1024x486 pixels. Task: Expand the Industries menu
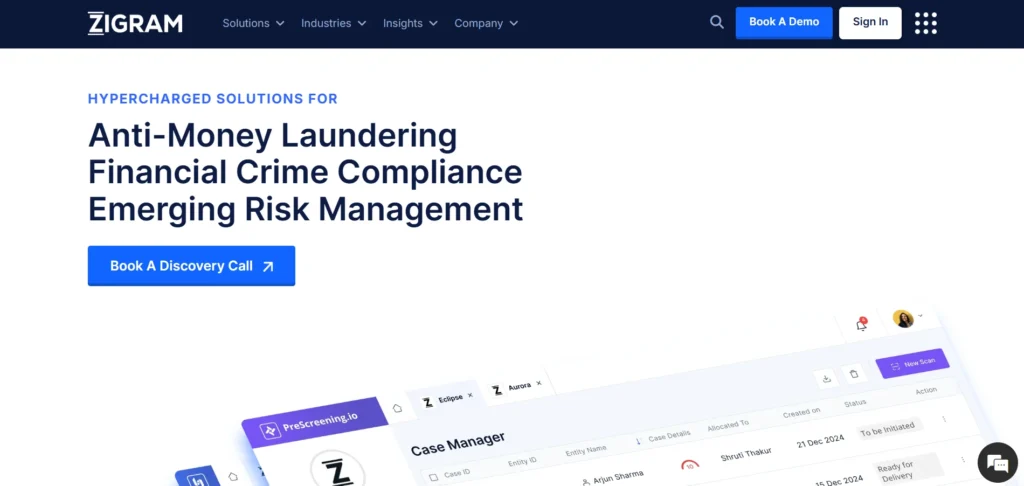tap(333, 23)
